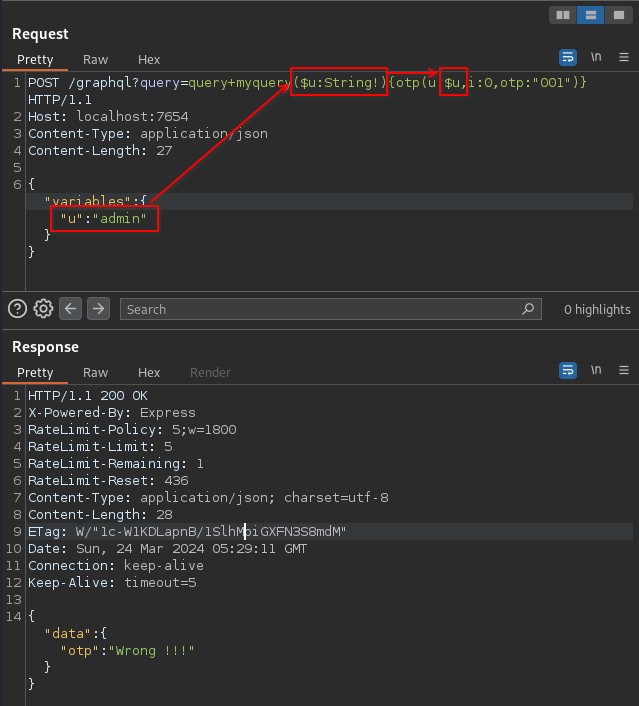Image resolution: width=639 pixels, height=706 pixels.
Task: Open the Response Raw tab
Action: tap(95, 372)
